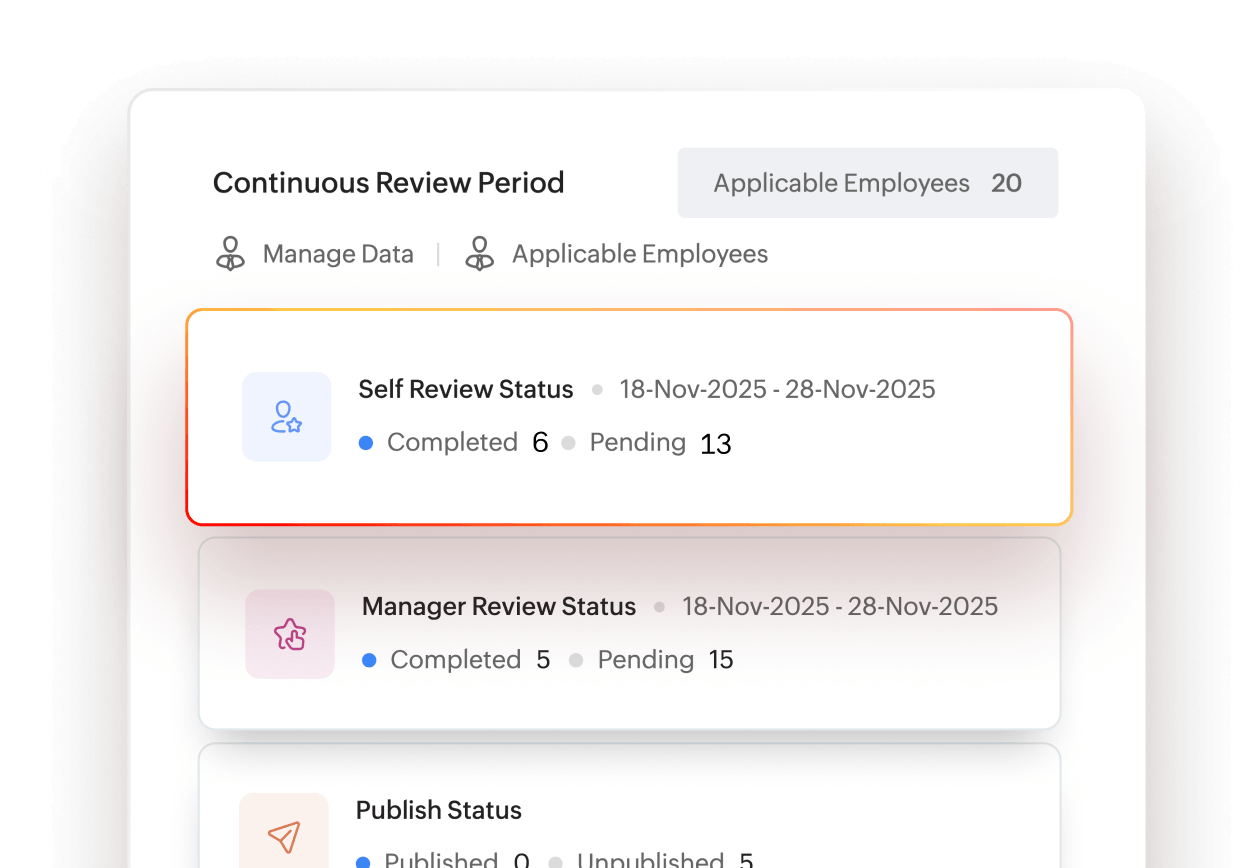
Task: Toggle the Completed status indicator in Manager Review
Action: [x=370, y=660]
